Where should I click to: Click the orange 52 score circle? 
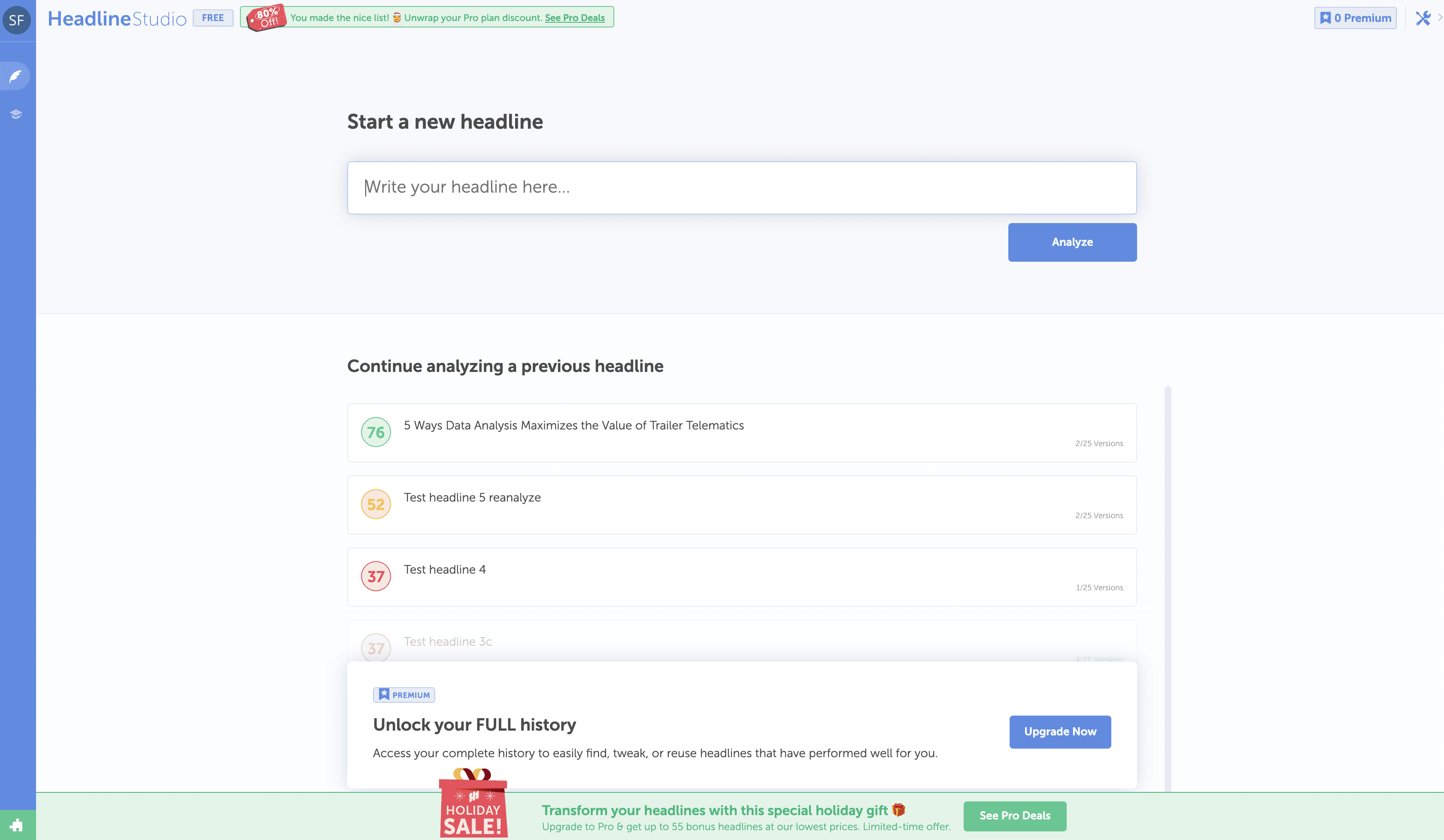(x=375, y=505)
